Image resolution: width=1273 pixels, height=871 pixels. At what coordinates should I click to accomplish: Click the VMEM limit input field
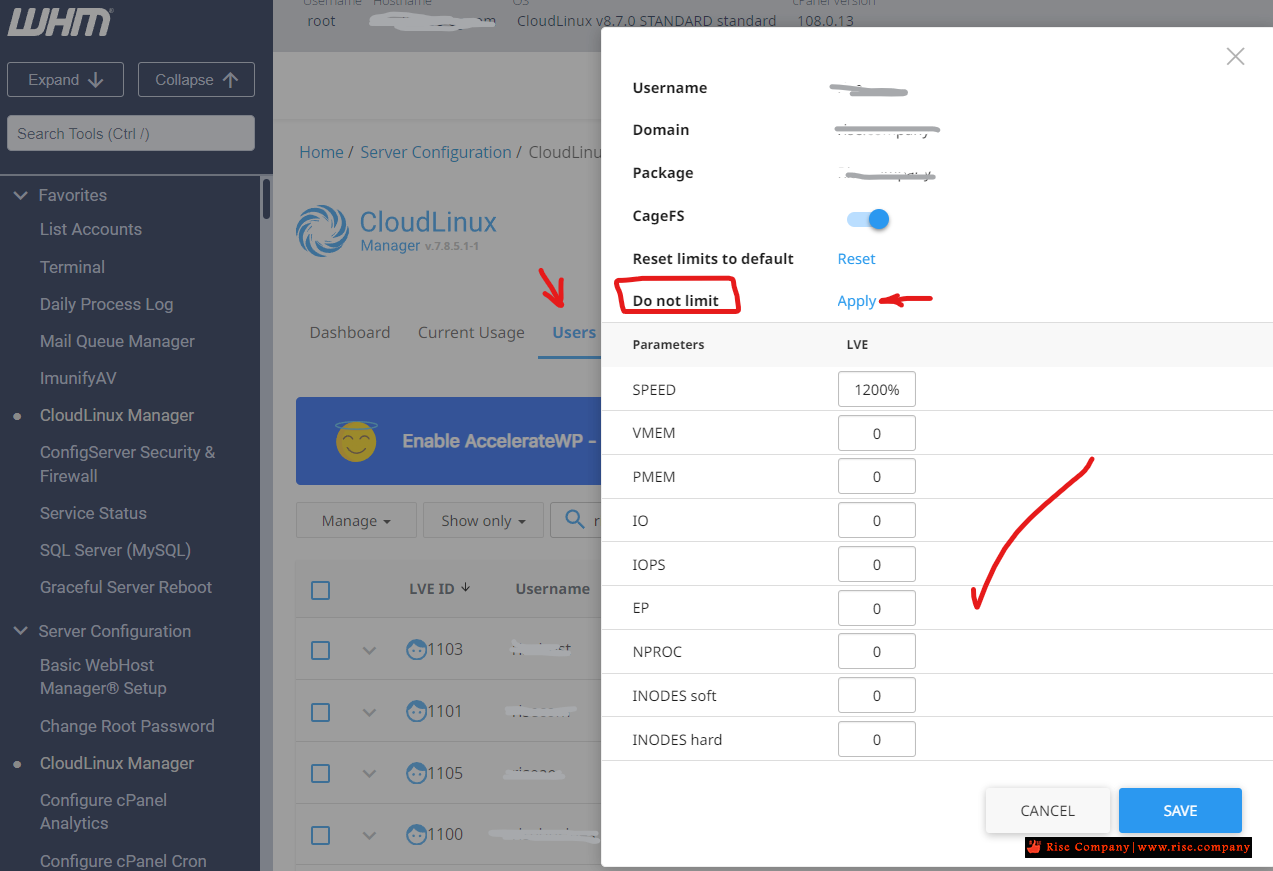tap(877, 433)
